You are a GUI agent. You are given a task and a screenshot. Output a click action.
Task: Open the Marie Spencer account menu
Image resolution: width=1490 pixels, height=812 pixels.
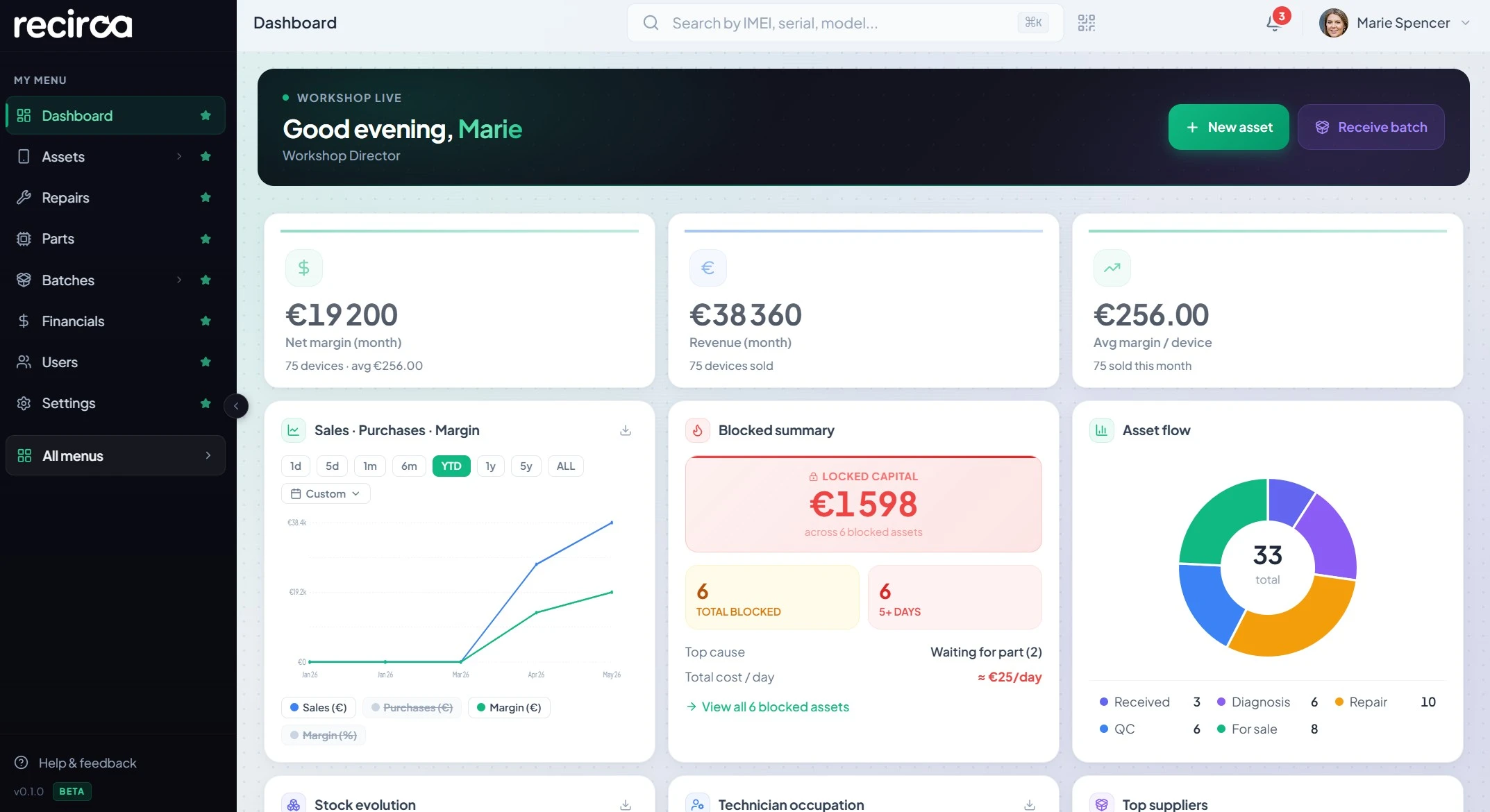pos(1396,23)
